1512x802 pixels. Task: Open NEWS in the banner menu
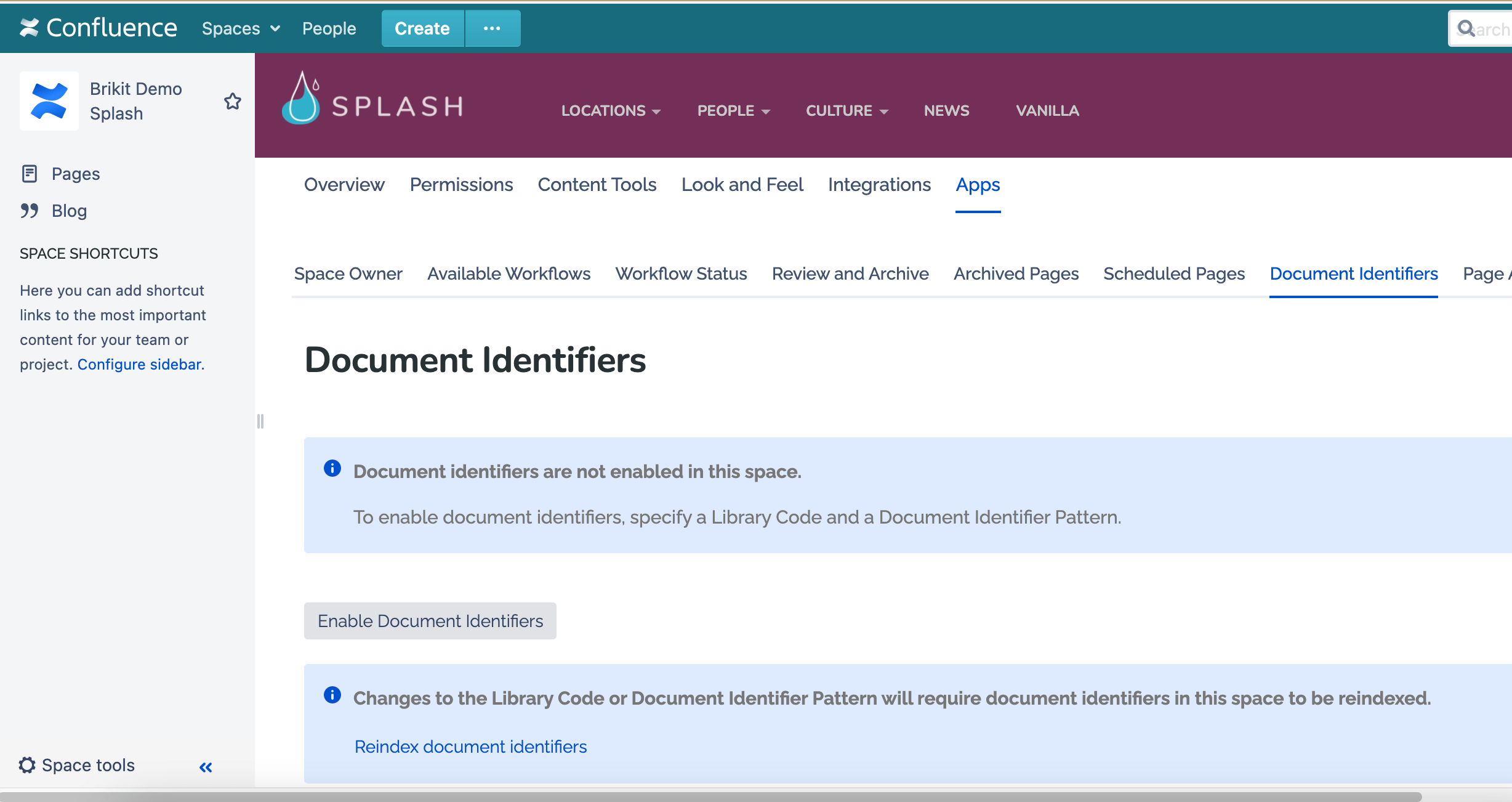click(946, 111)
